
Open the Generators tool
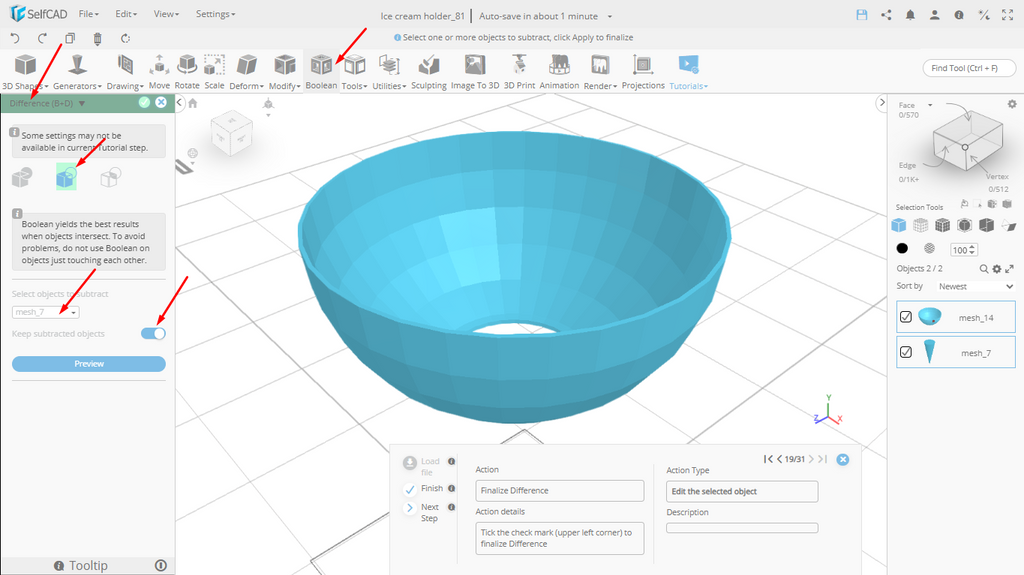pos(77,72)
